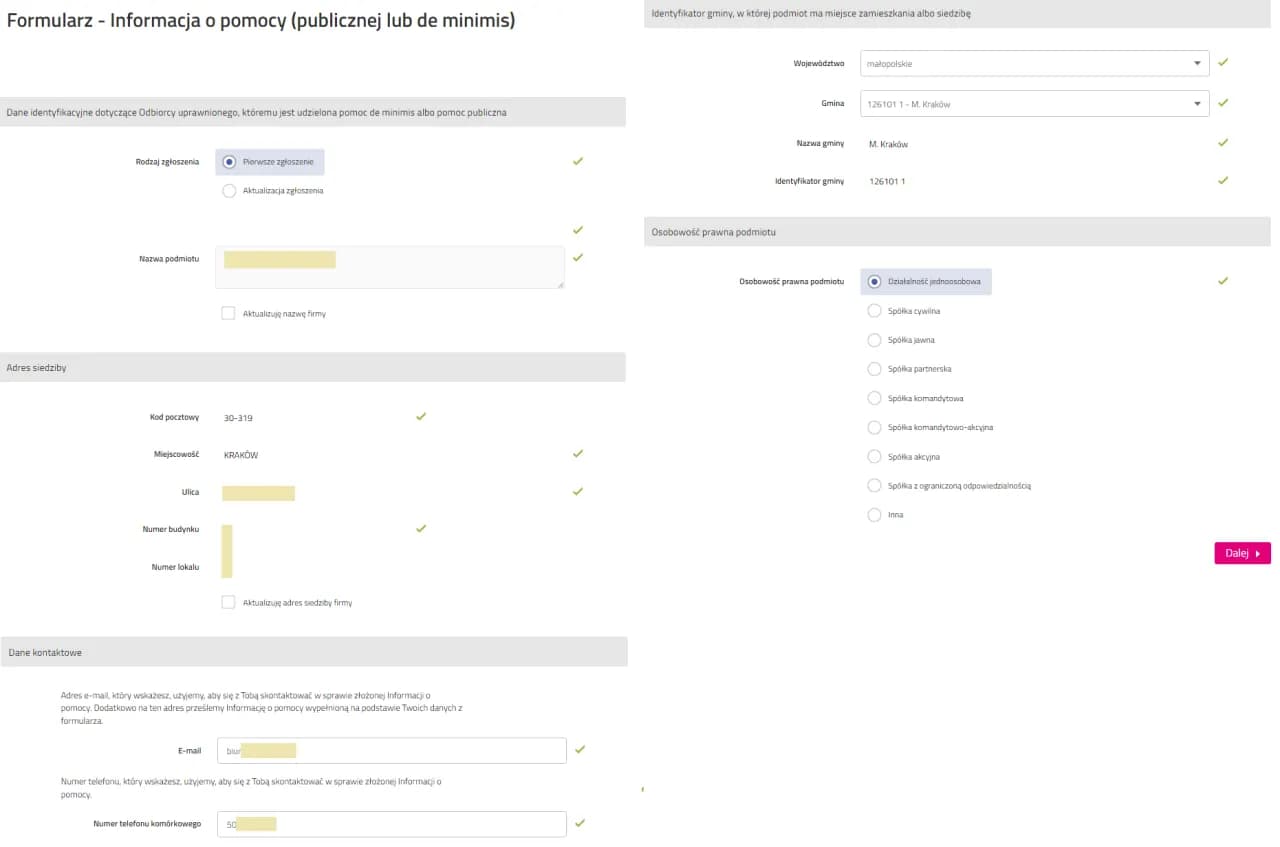Click the Dalej button
Viewport: 1280px width, 847px height.
[1242, 553]
